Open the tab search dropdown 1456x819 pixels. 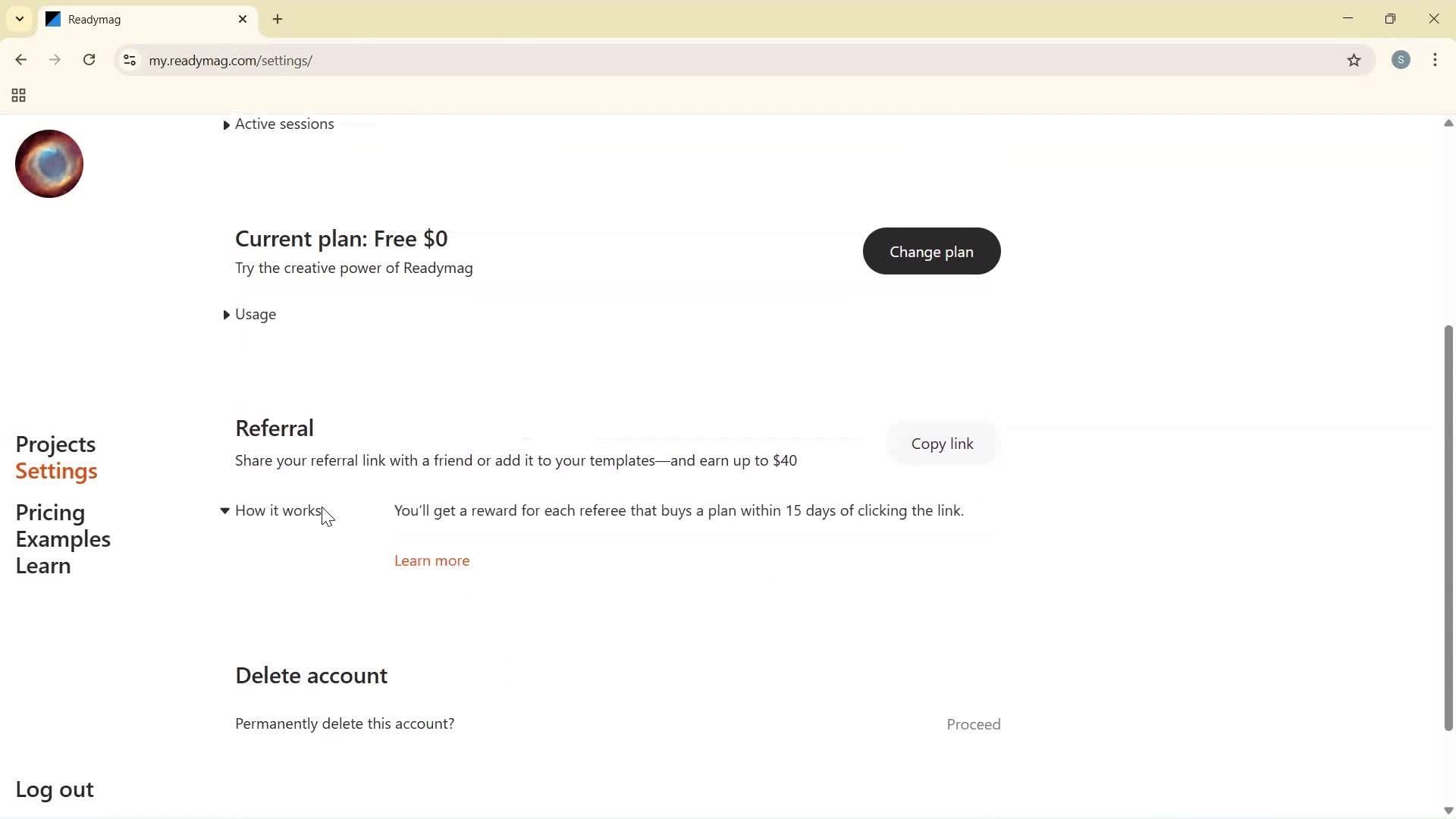click(19, 19)
